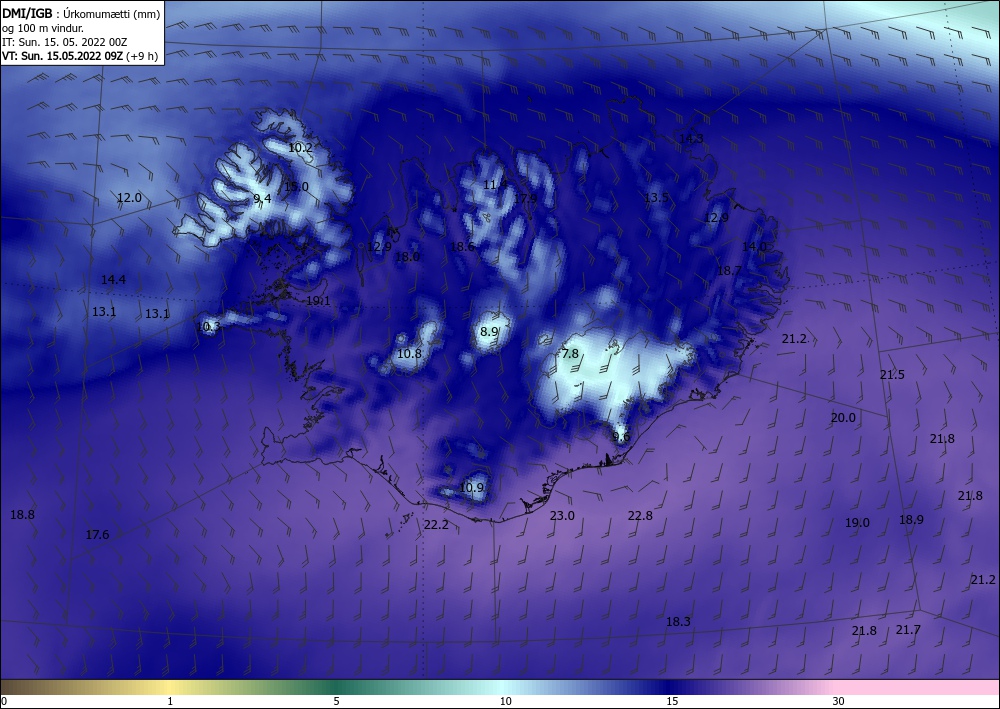
Task: Click the color scale label 10
Action: [x=505, y=701]
